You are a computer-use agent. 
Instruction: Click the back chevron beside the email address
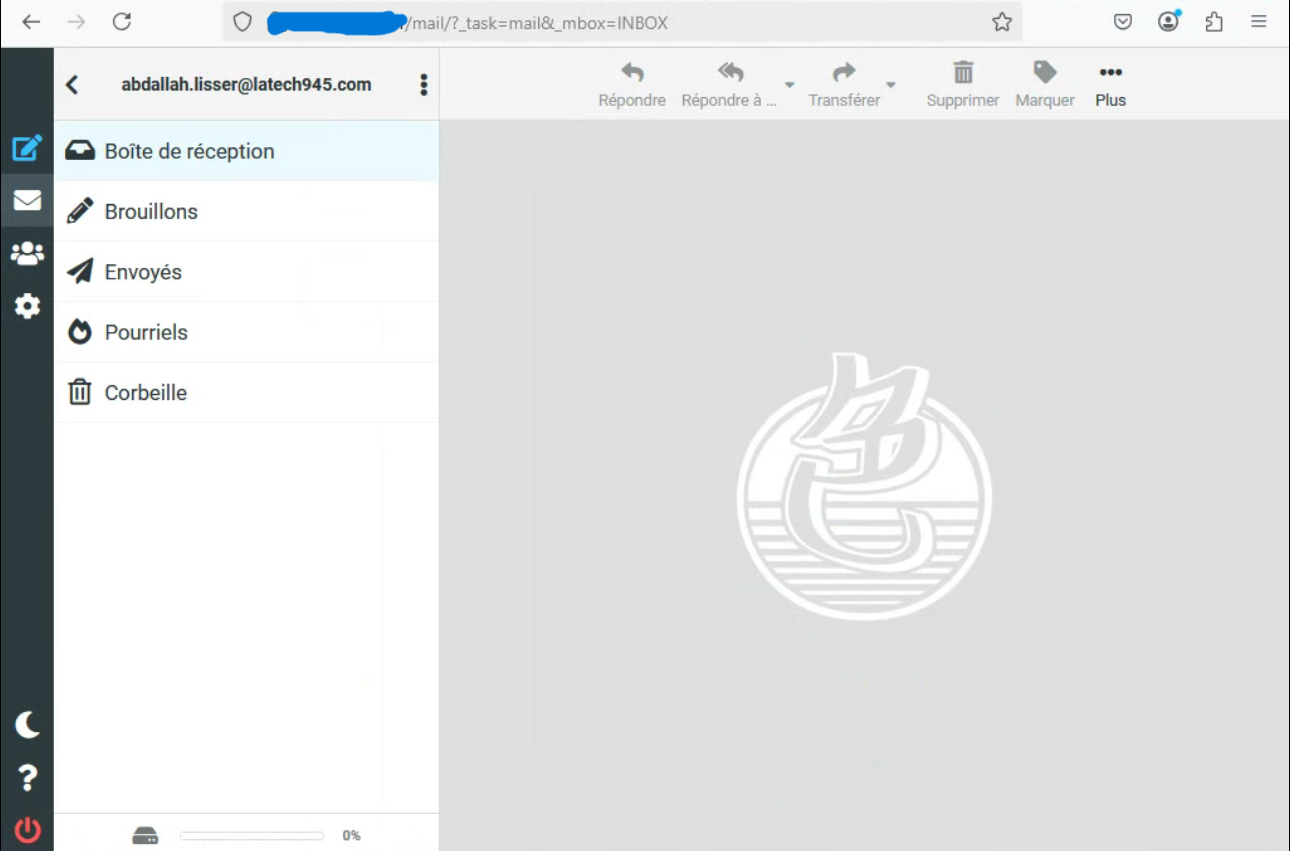point(72,85)
